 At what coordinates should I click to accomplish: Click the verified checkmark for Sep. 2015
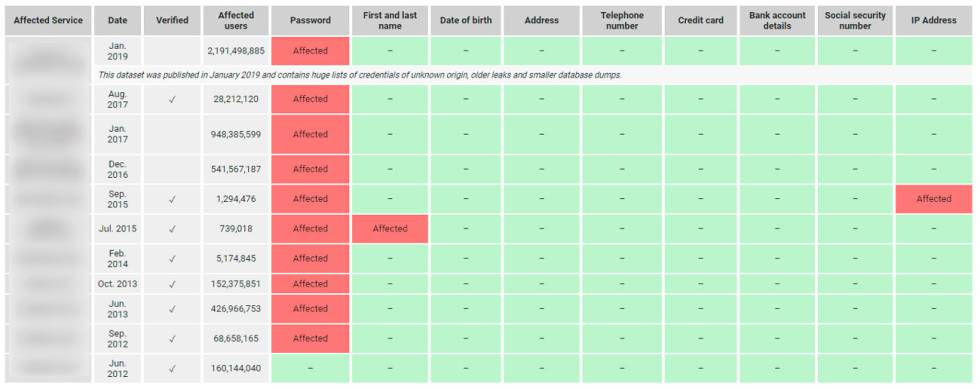click(172, 199)
